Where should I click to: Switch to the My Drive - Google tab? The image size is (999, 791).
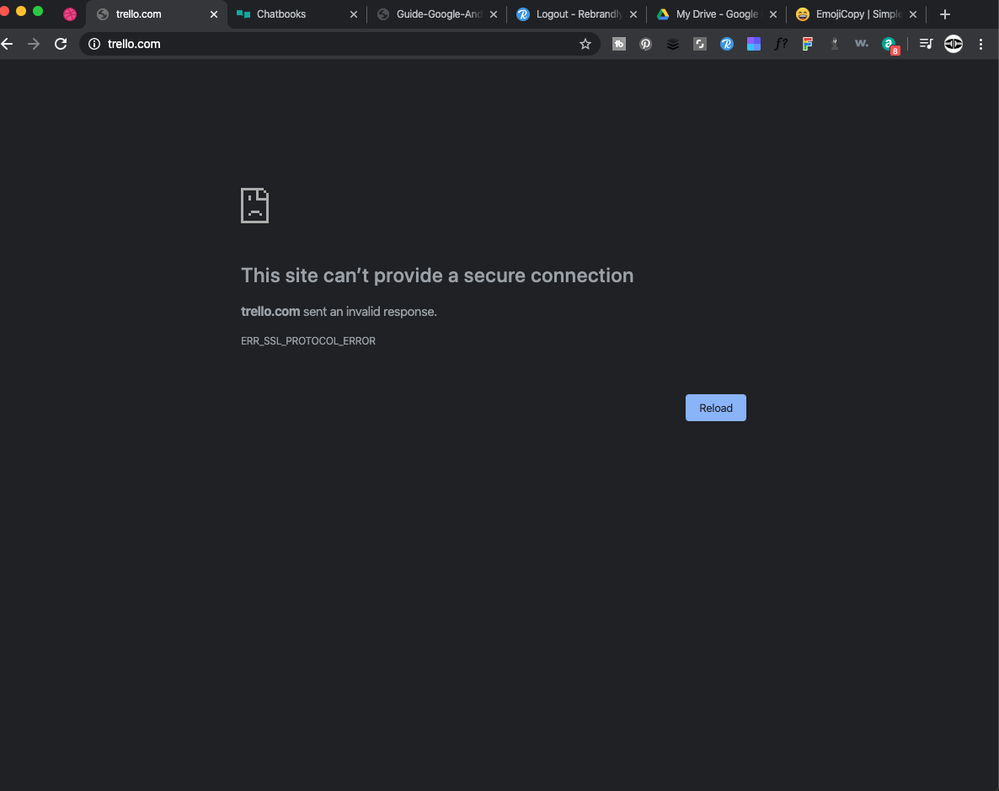717,14
